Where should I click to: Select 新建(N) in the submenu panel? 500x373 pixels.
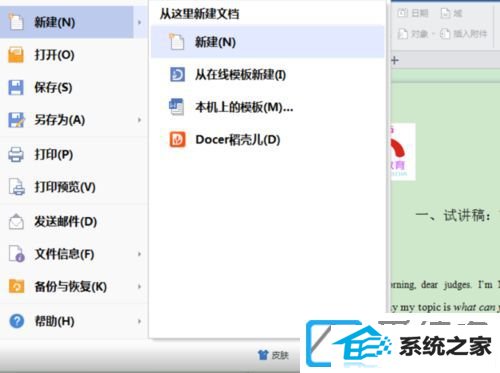[x=268, y=42]
